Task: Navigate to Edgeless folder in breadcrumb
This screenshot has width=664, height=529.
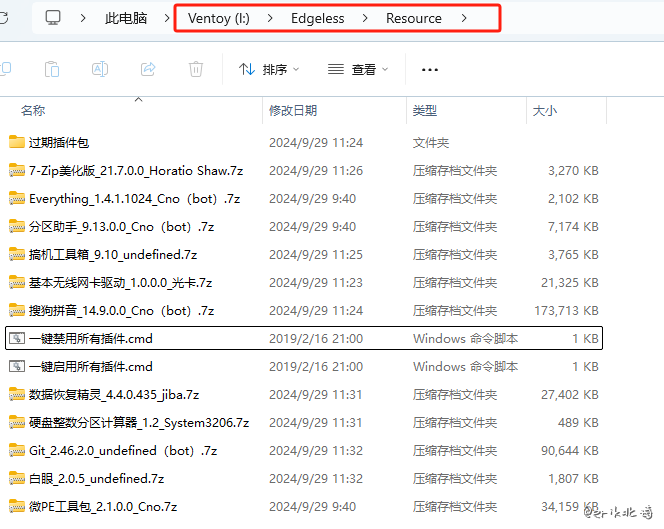Action: (320, 18)
